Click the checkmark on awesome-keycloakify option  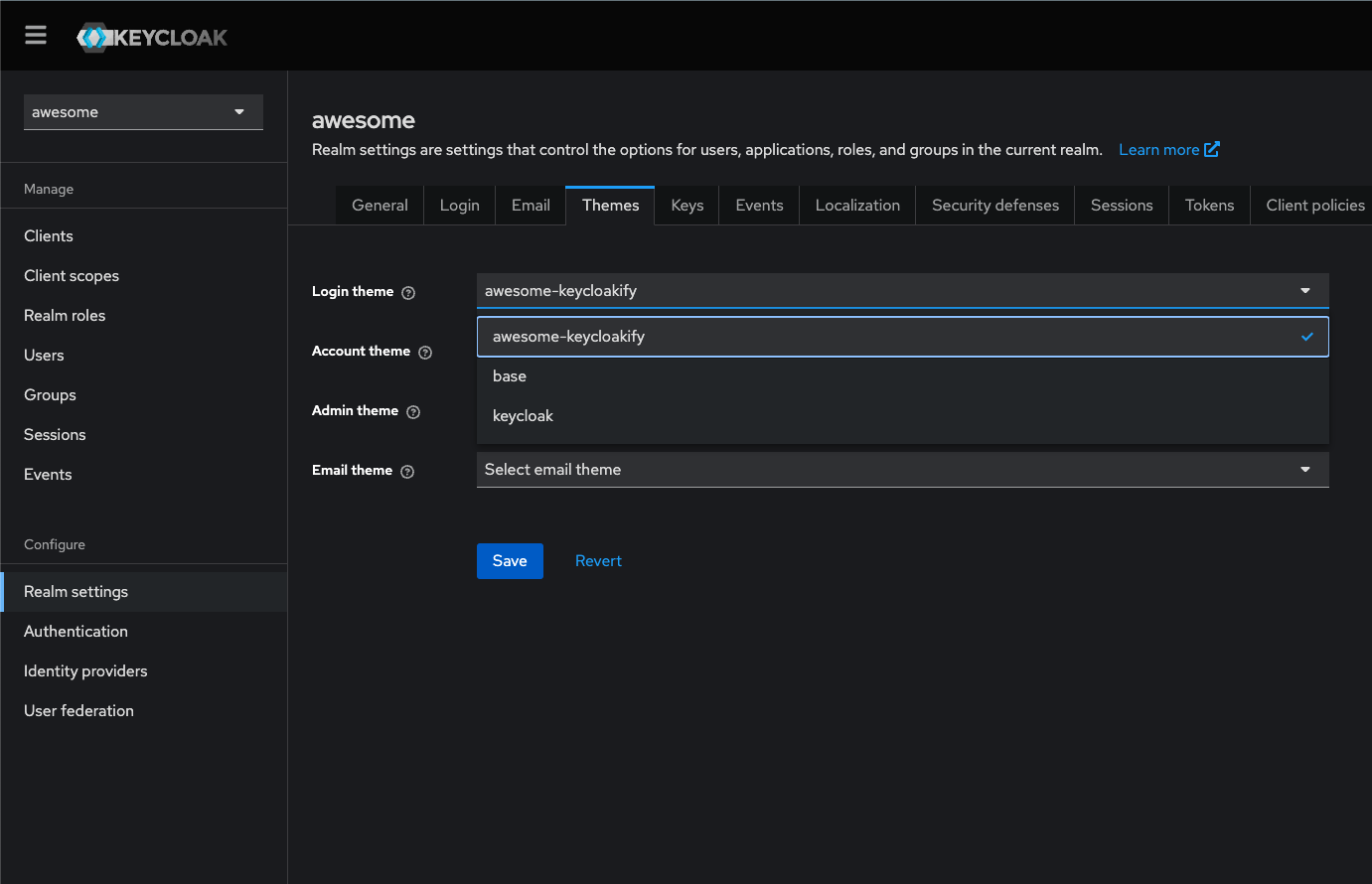pos(1307,337)
